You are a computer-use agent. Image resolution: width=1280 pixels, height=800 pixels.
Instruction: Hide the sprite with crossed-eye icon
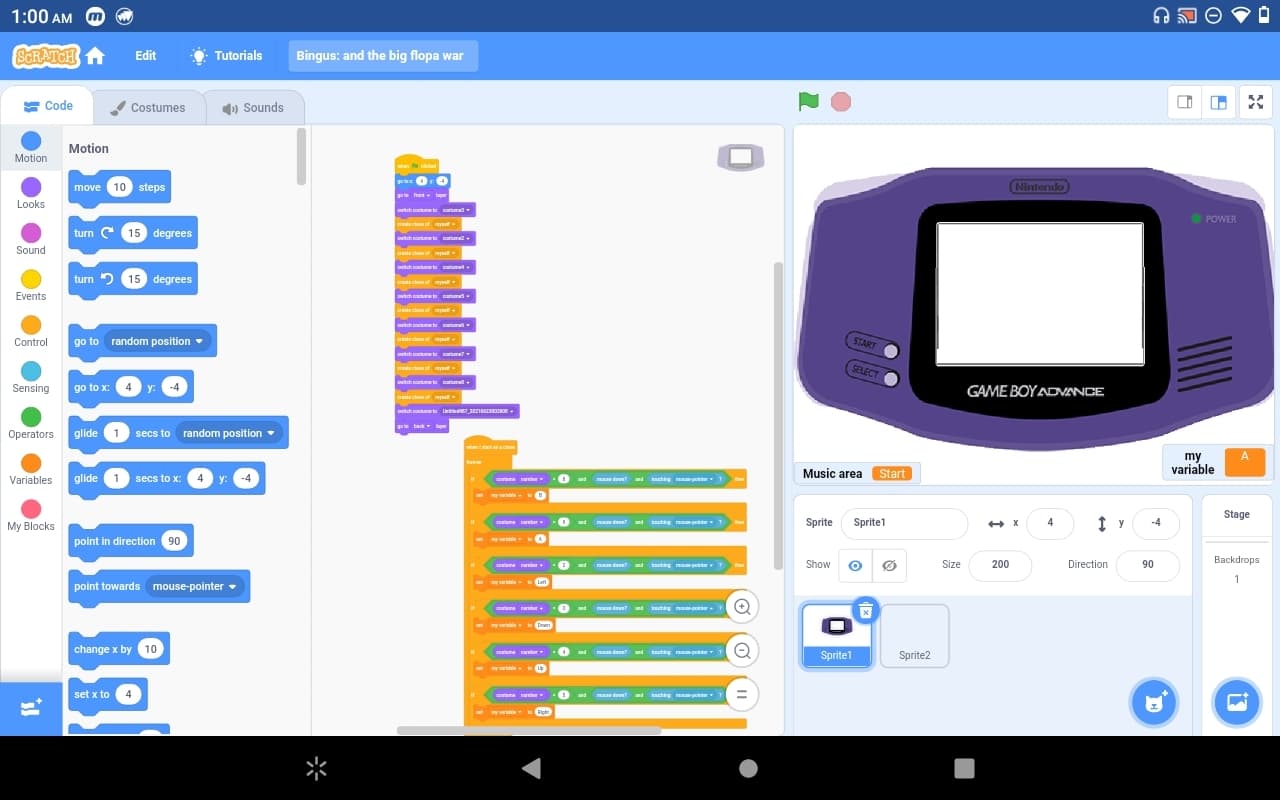(889, 565)
